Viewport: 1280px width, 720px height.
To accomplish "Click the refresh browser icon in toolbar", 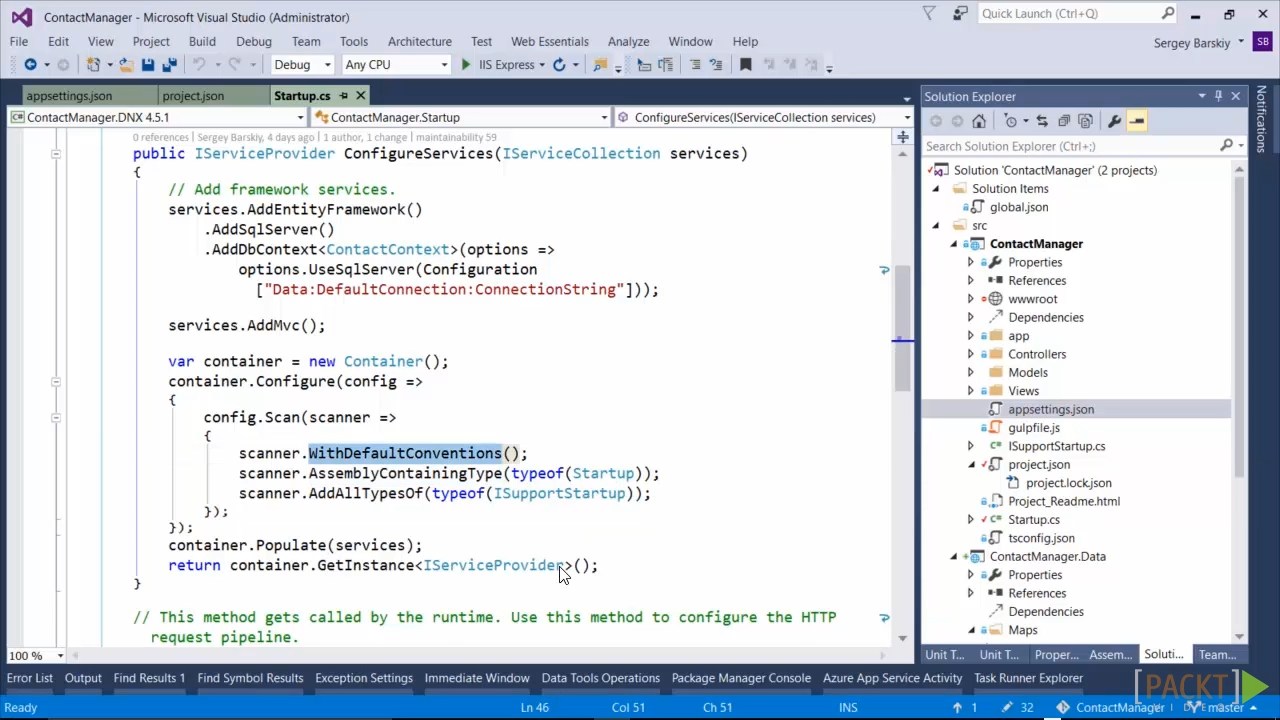I will (559, 65).
